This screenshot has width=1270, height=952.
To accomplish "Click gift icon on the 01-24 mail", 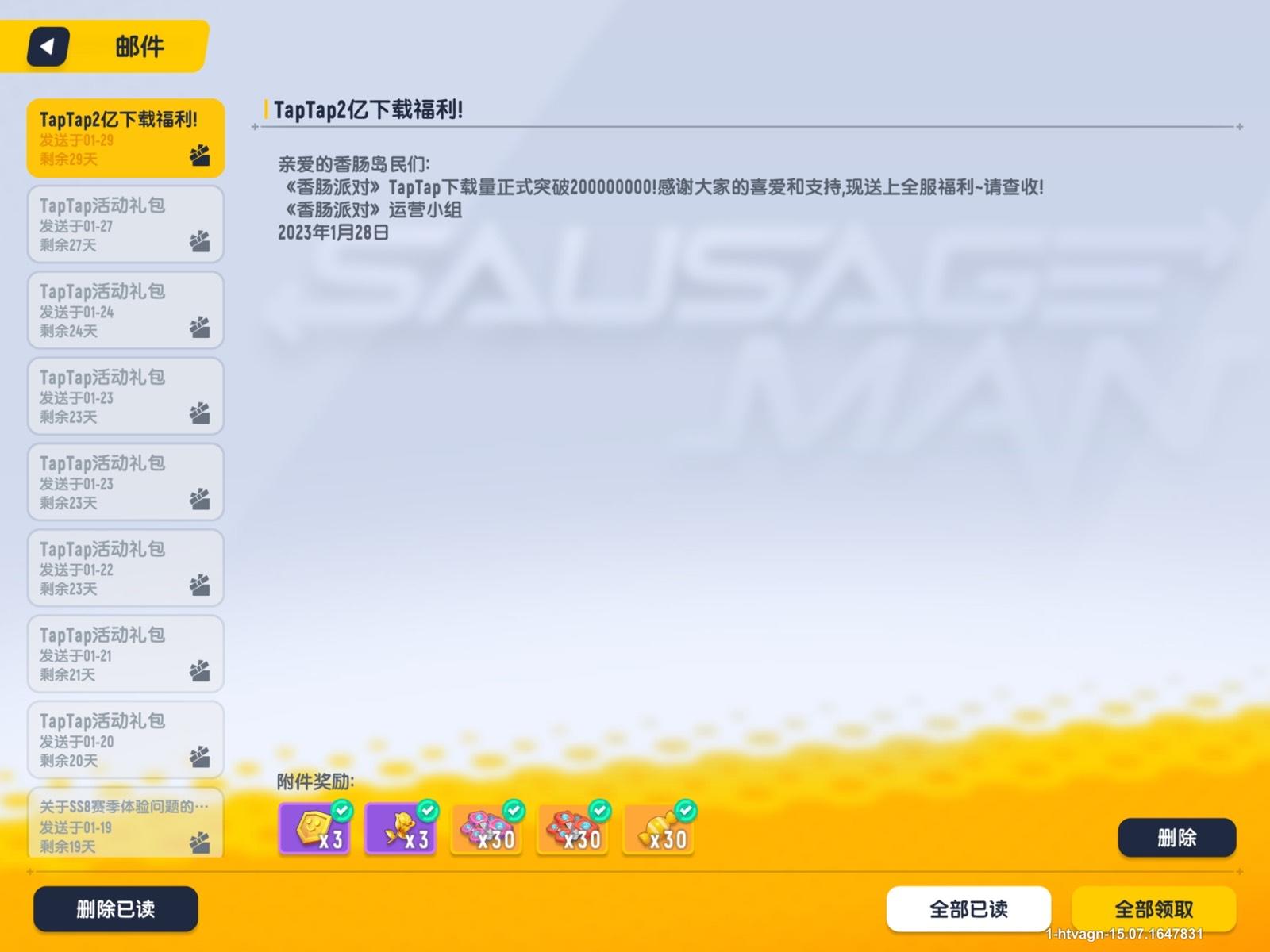I will pyautogui.click(x=200, y=327).
